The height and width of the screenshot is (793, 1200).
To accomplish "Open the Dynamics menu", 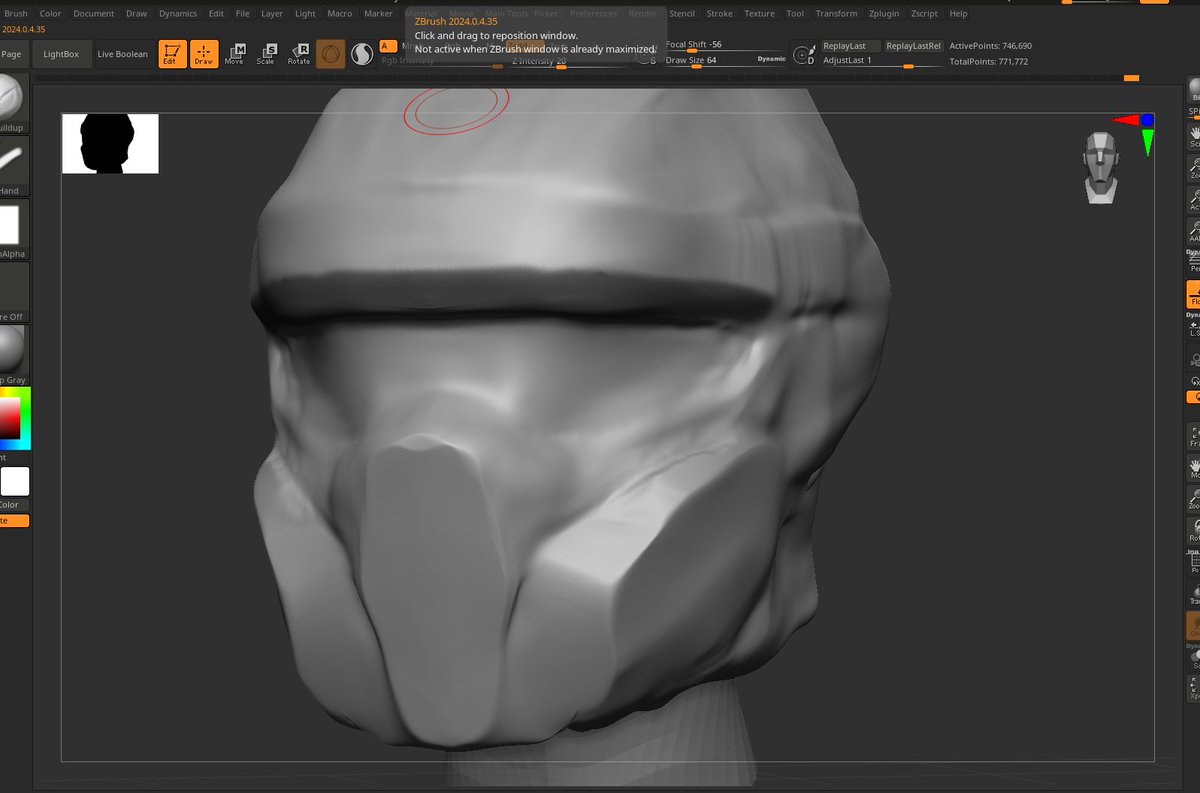I will click(x=178, y=14).
